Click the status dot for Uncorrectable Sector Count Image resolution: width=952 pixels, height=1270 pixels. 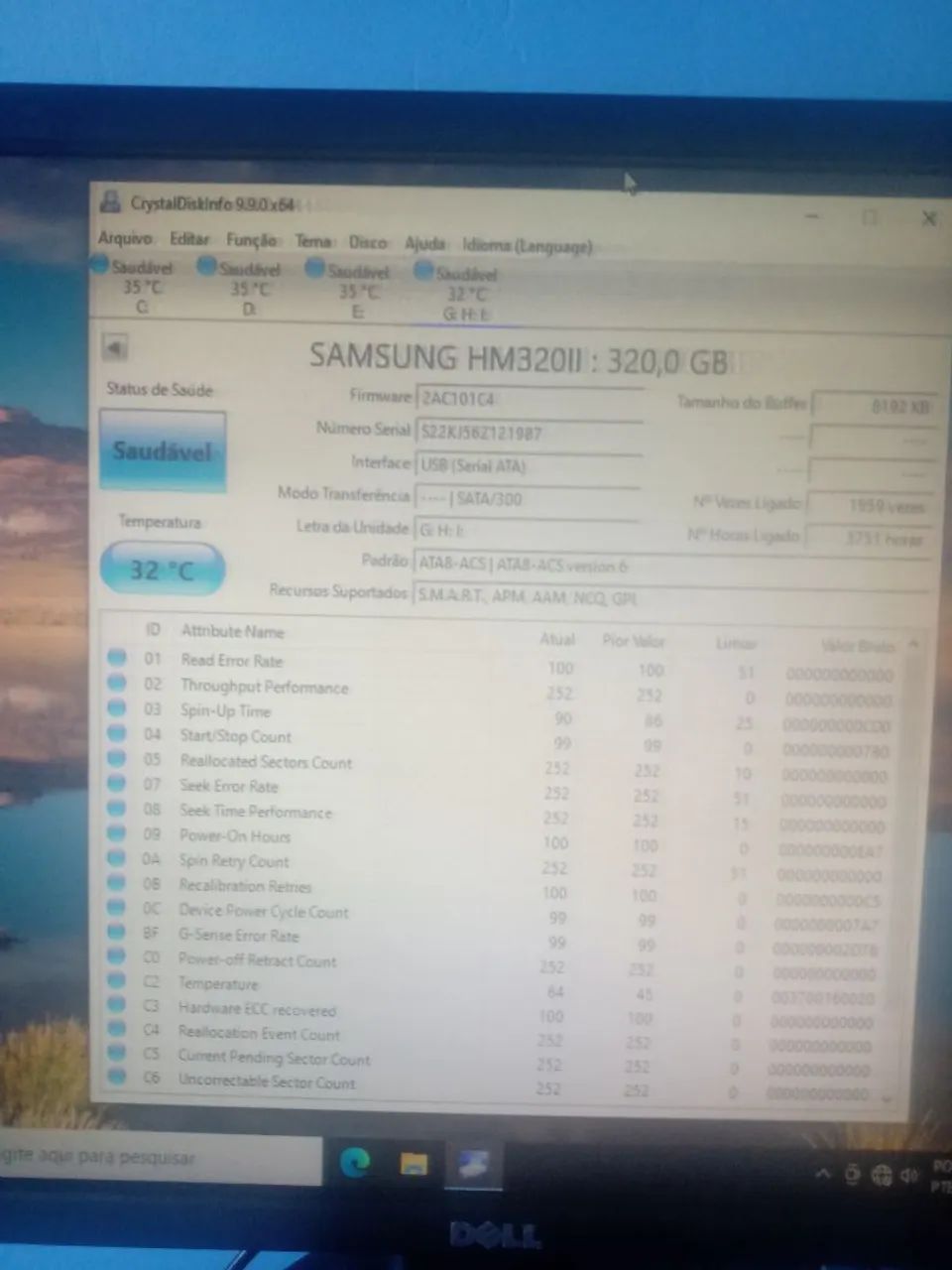pos(117,1077)
